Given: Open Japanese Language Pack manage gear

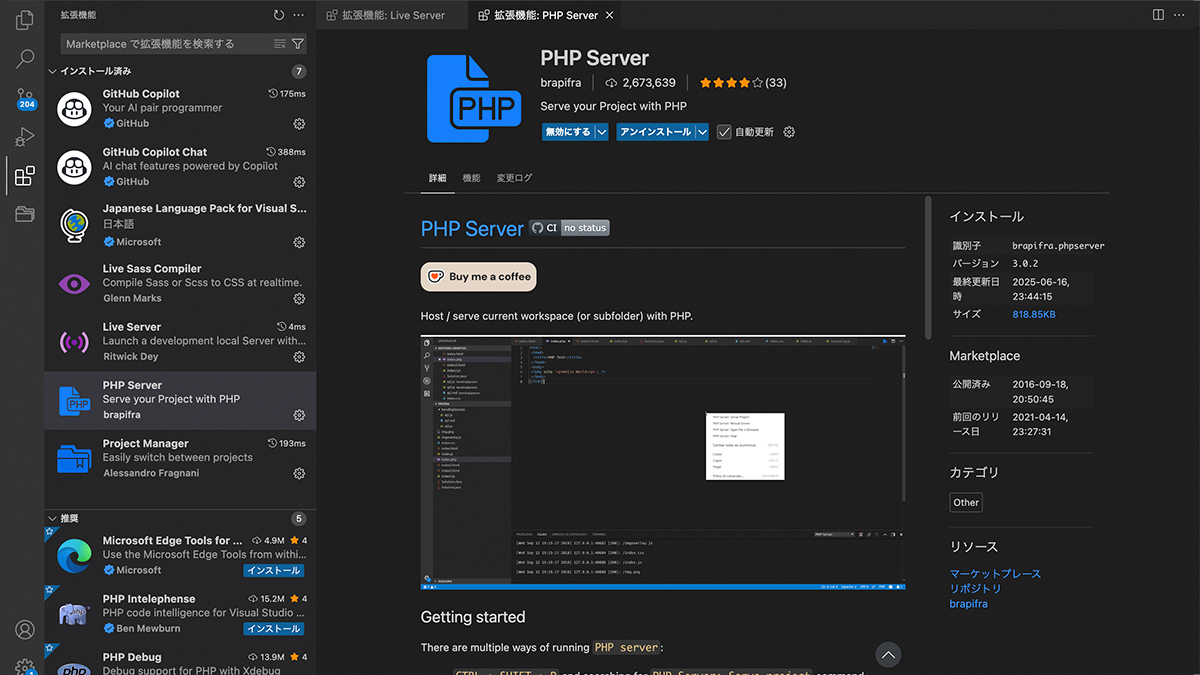Looking at the screenshot, I should [x=299, y=242].
